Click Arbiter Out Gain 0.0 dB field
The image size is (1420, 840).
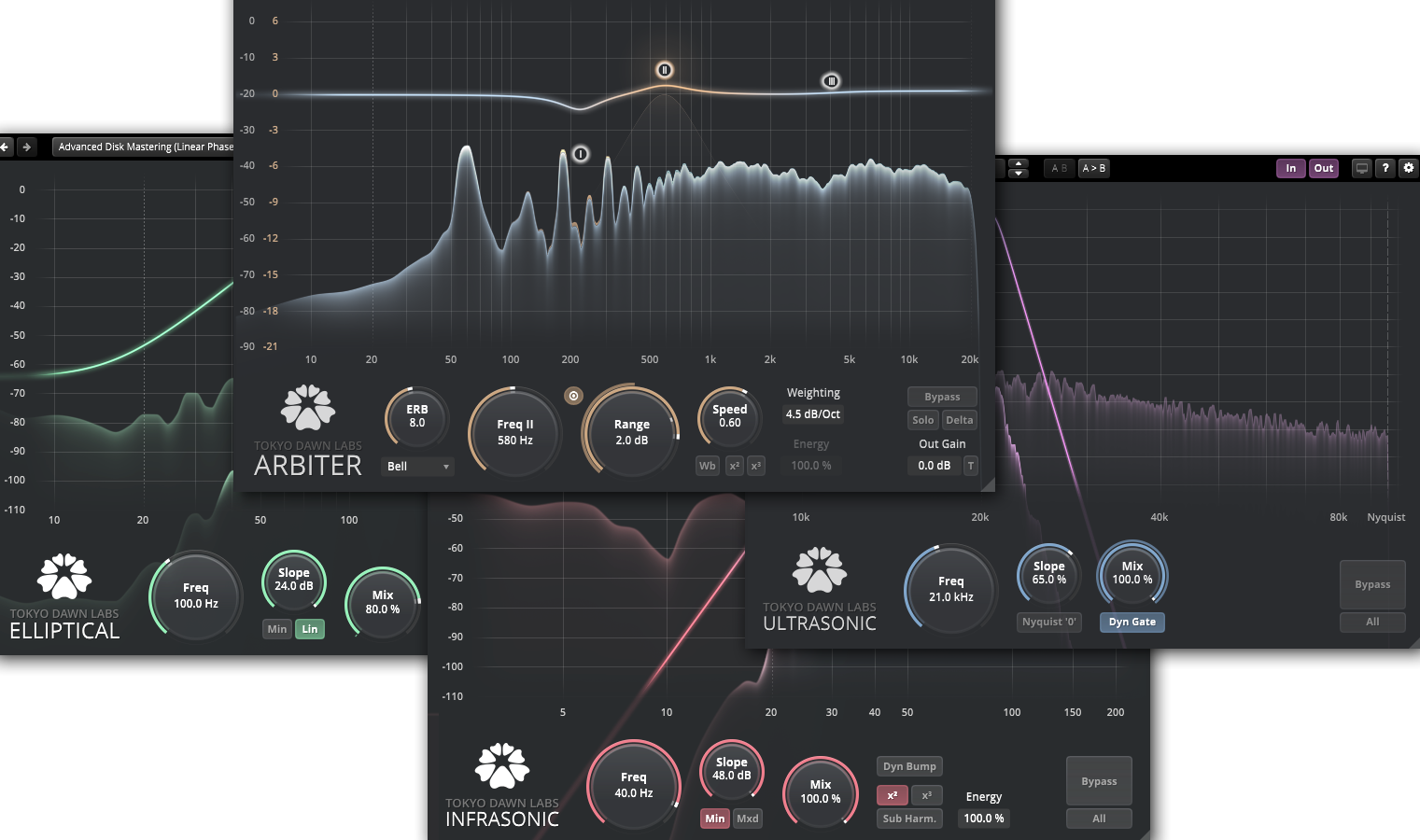pos(934,466)
